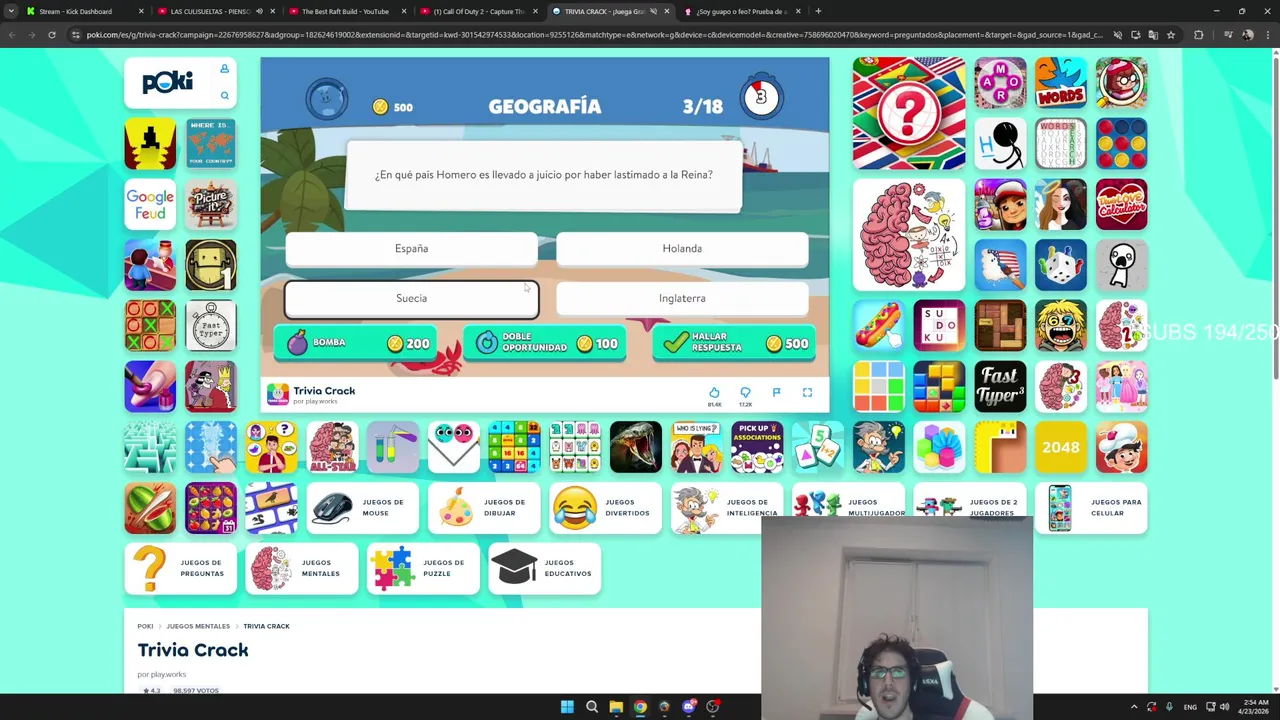Open the Sudoku game tile
This screenshot has width=1280, height=720.
940,326
